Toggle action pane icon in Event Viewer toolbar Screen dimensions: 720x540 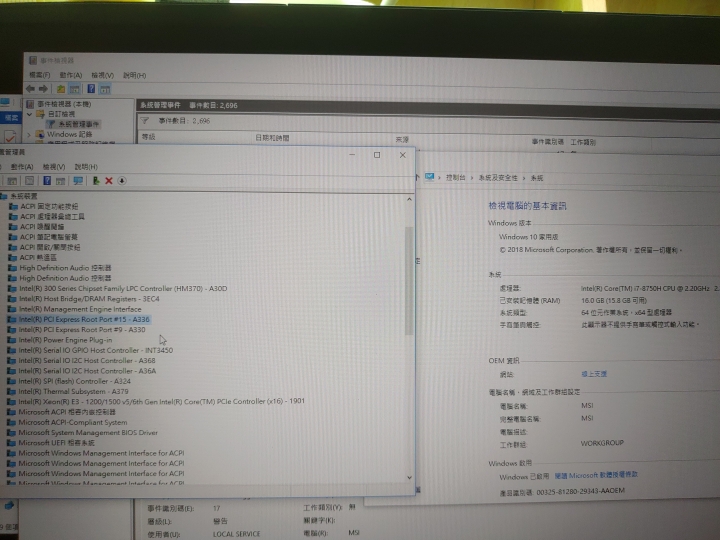pyautogui.click(x=105, y=89)
